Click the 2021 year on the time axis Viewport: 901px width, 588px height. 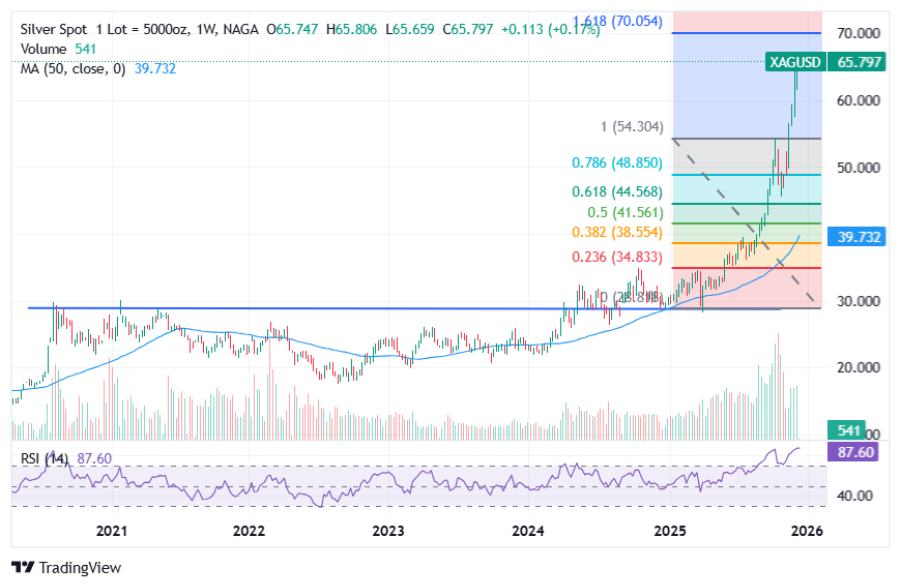pyautogui.click(x=111, y=533)
